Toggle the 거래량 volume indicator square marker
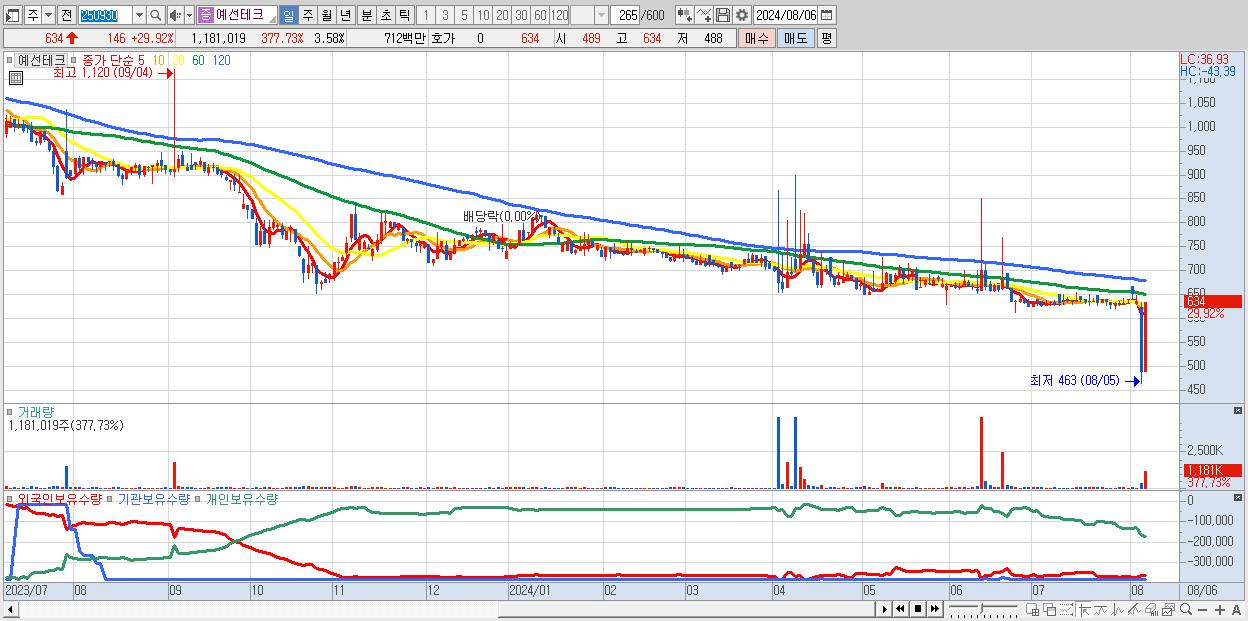Image resolution: width=1248 pixels, height=621 pixels. coord(11,411)
